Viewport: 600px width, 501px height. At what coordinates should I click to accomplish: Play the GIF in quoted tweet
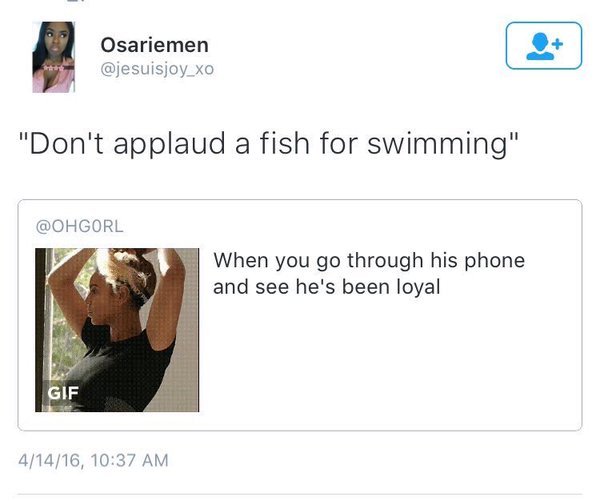tap(117, 330)
